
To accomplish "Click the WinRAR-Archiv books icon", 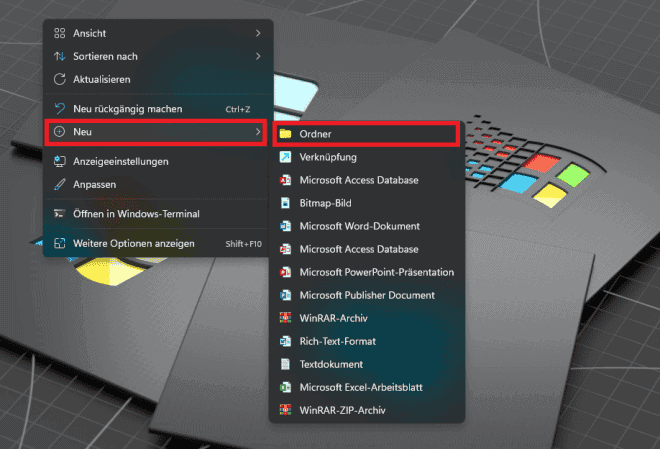I will pyautogui.click(x=285, y=318).
